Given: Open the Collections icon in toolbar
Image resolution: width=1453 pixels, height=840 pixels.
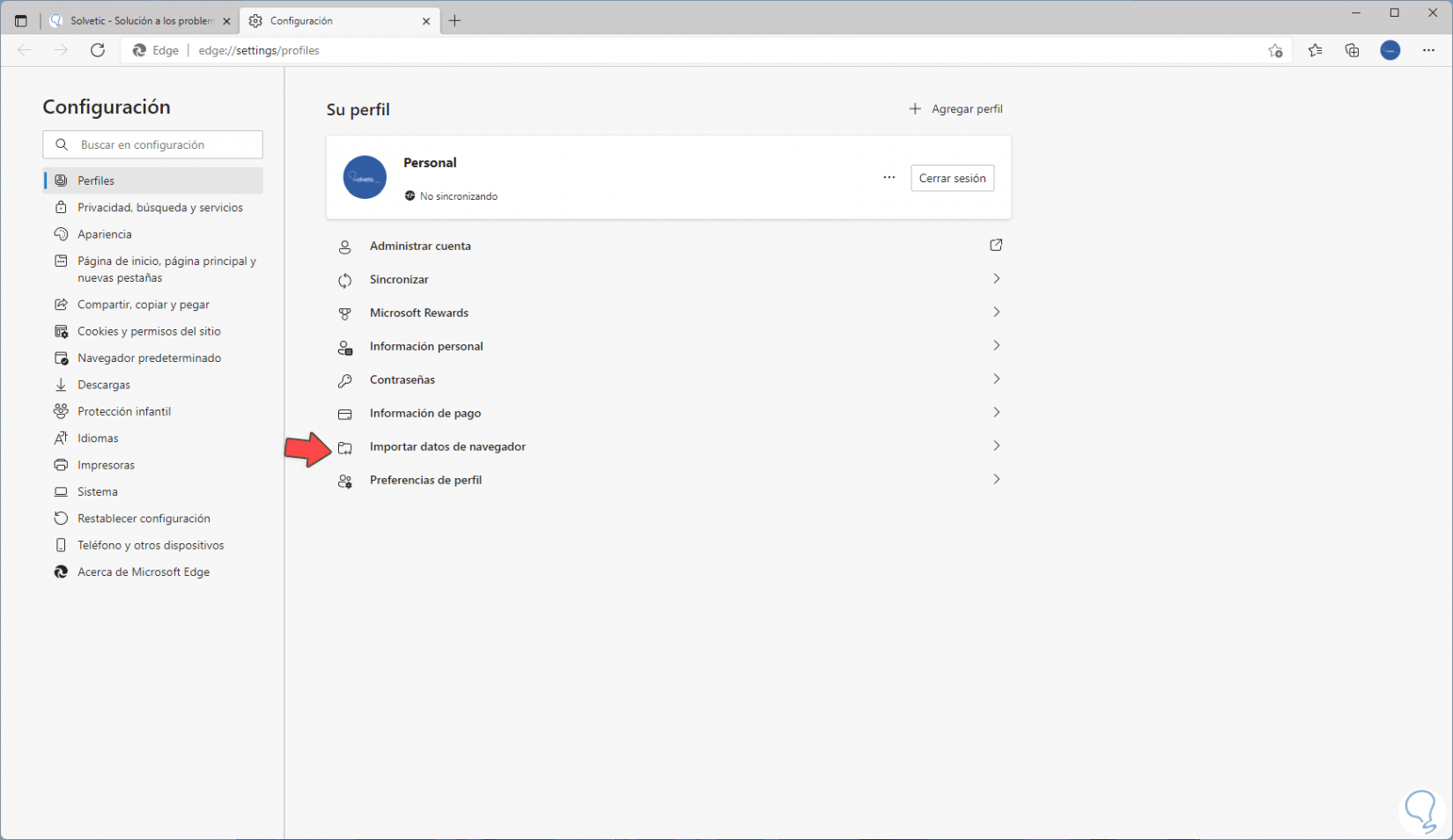Looking at the screenshot, I should (x=1352, y=50).
